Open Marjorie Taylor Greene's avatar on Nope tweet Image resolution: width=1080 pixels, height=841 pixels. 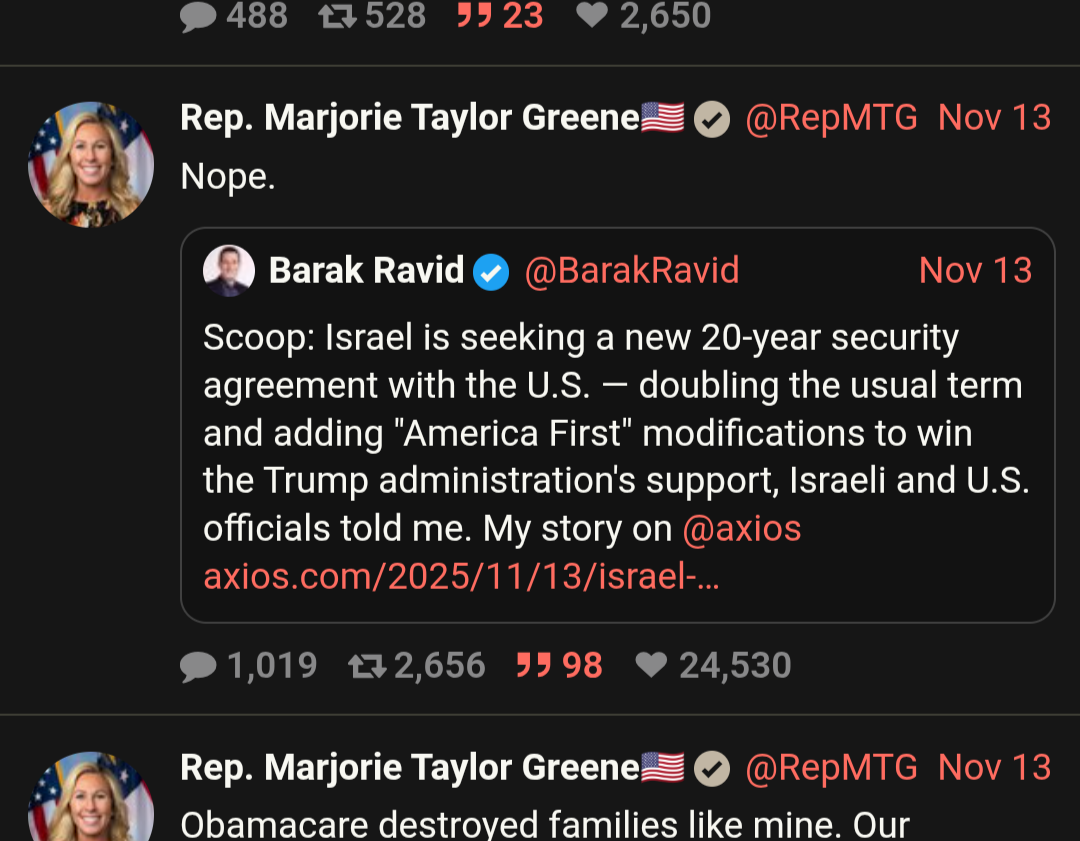point(91,164)
